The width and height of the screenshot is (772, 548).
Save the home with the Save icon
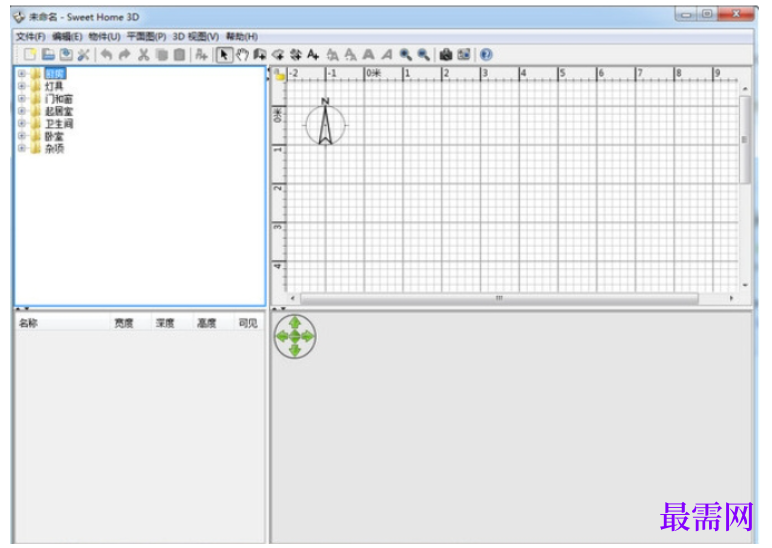[x=65, y=55]
